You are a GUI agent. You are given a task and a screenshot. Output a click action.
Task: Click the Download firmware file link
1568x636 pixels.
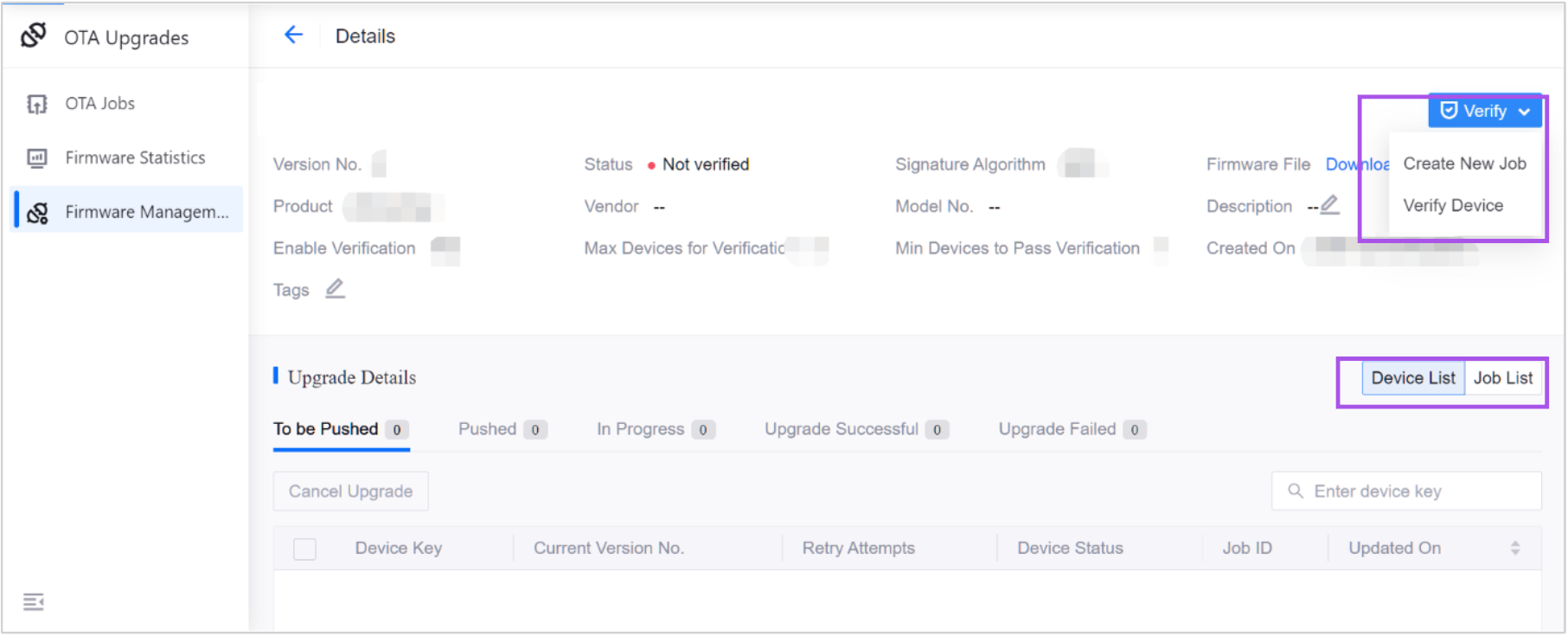[1358, 164]
